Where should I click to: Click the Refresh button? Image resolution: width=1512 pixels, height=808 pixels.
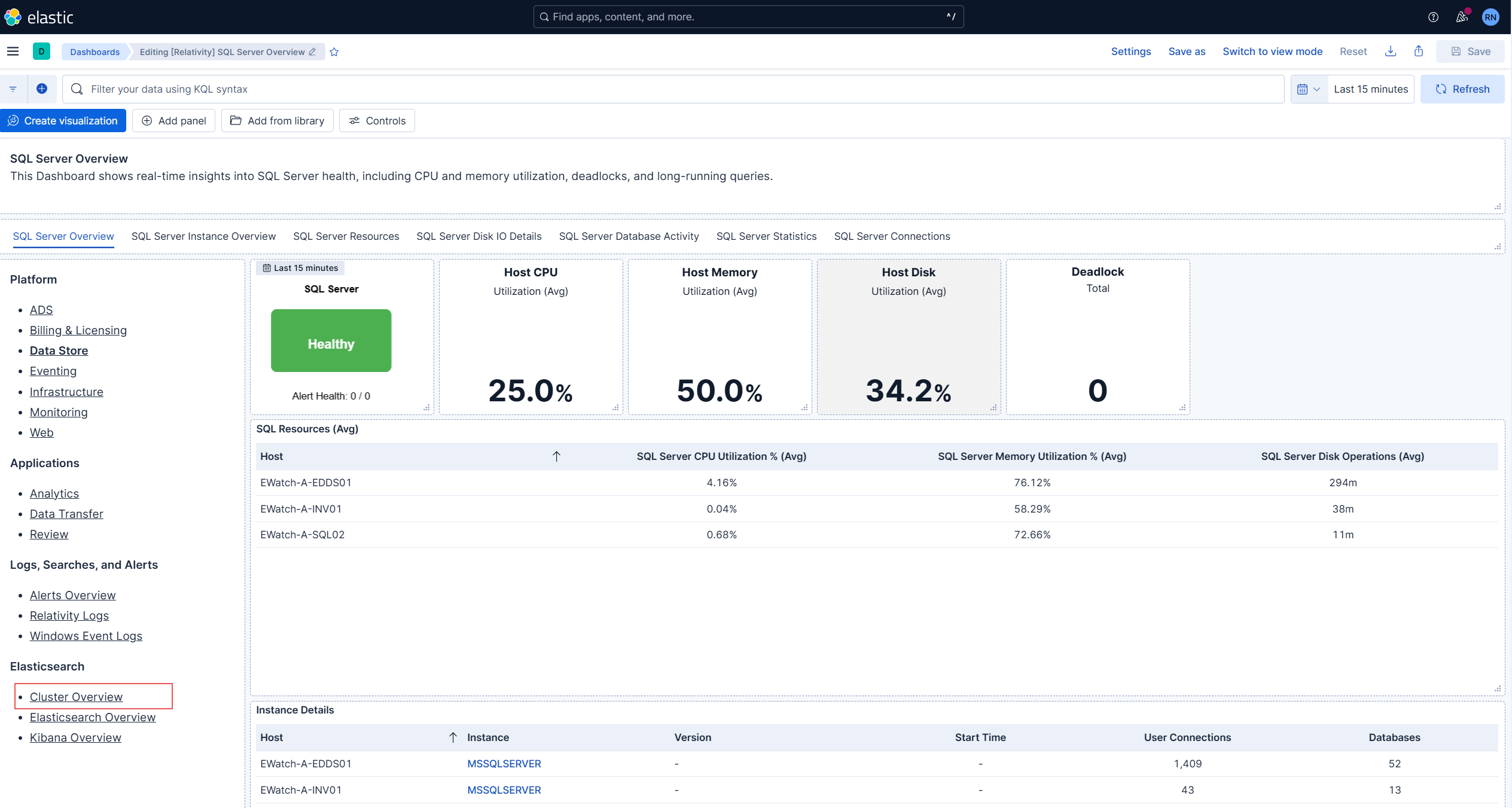tap(1463, 89)
